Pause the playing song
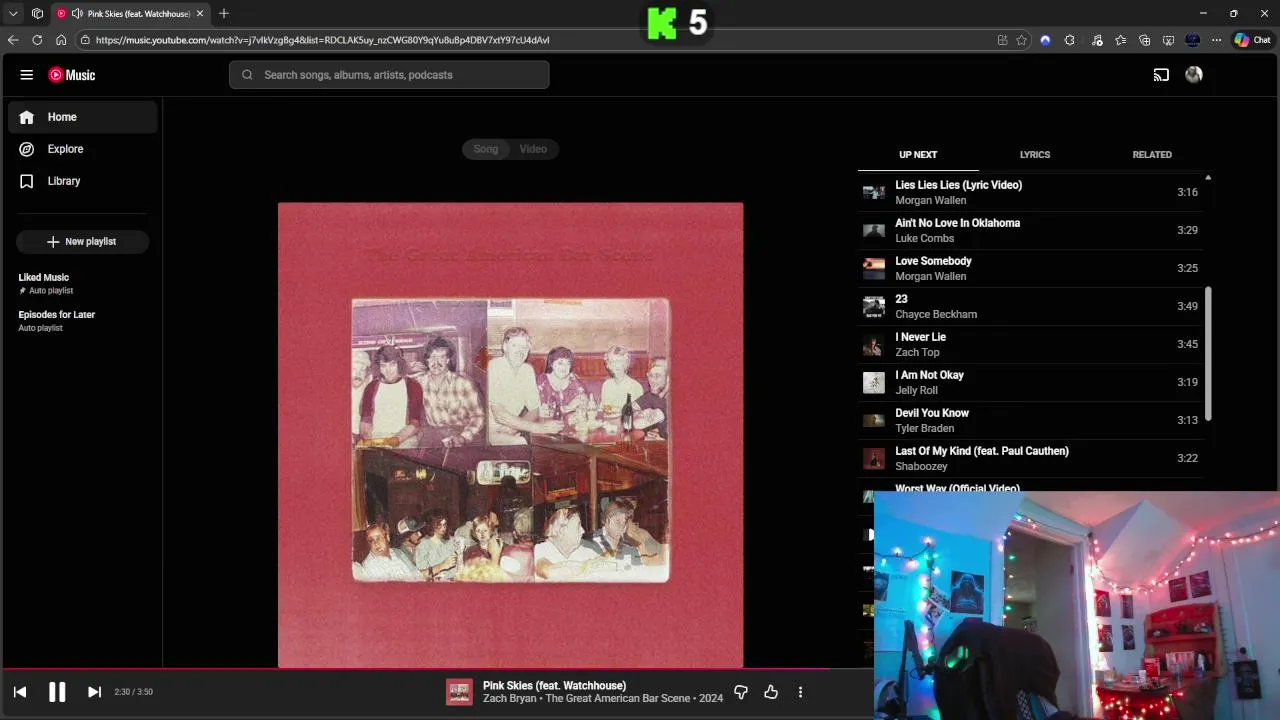This screenshot has height=720, width=1280. (57, 692)
